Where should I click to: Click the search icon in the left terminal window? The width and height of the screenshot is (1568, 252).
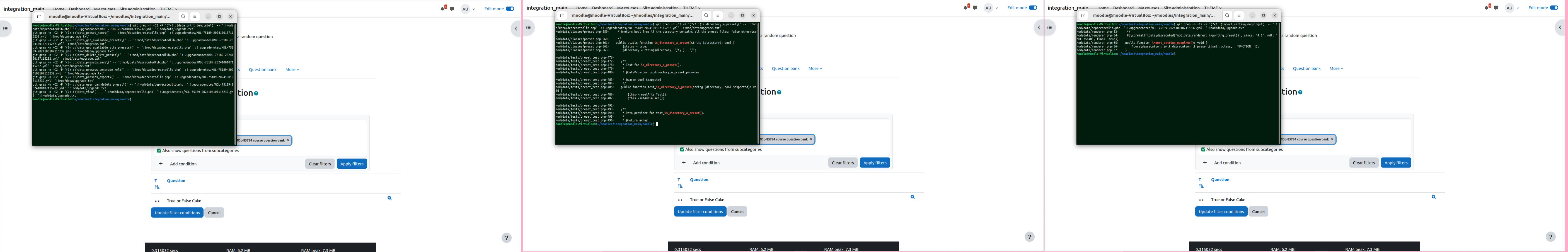(x=183, y=16)
